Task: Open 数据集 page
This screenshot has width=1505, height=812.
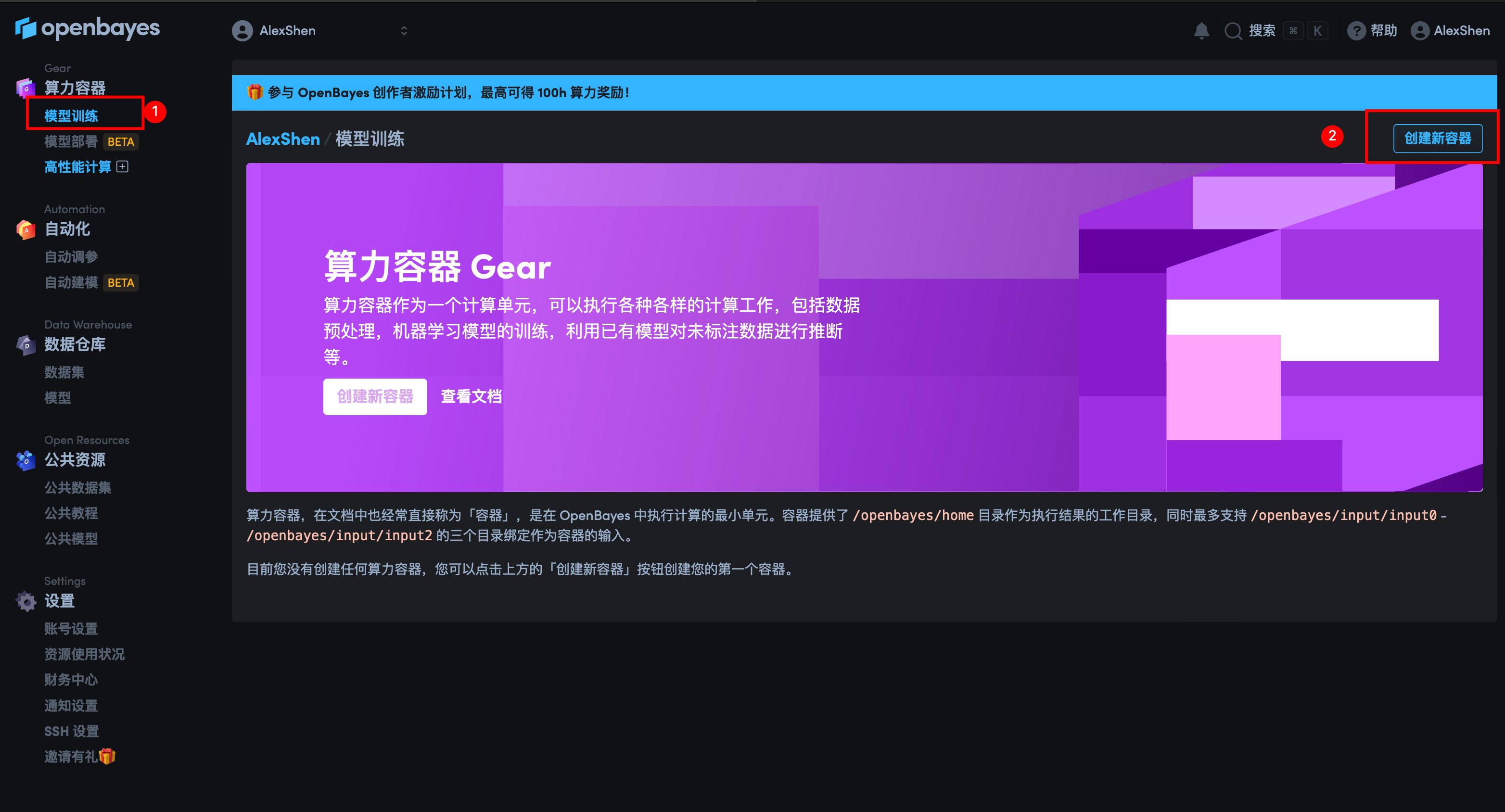Action: [x=64, y=372]
